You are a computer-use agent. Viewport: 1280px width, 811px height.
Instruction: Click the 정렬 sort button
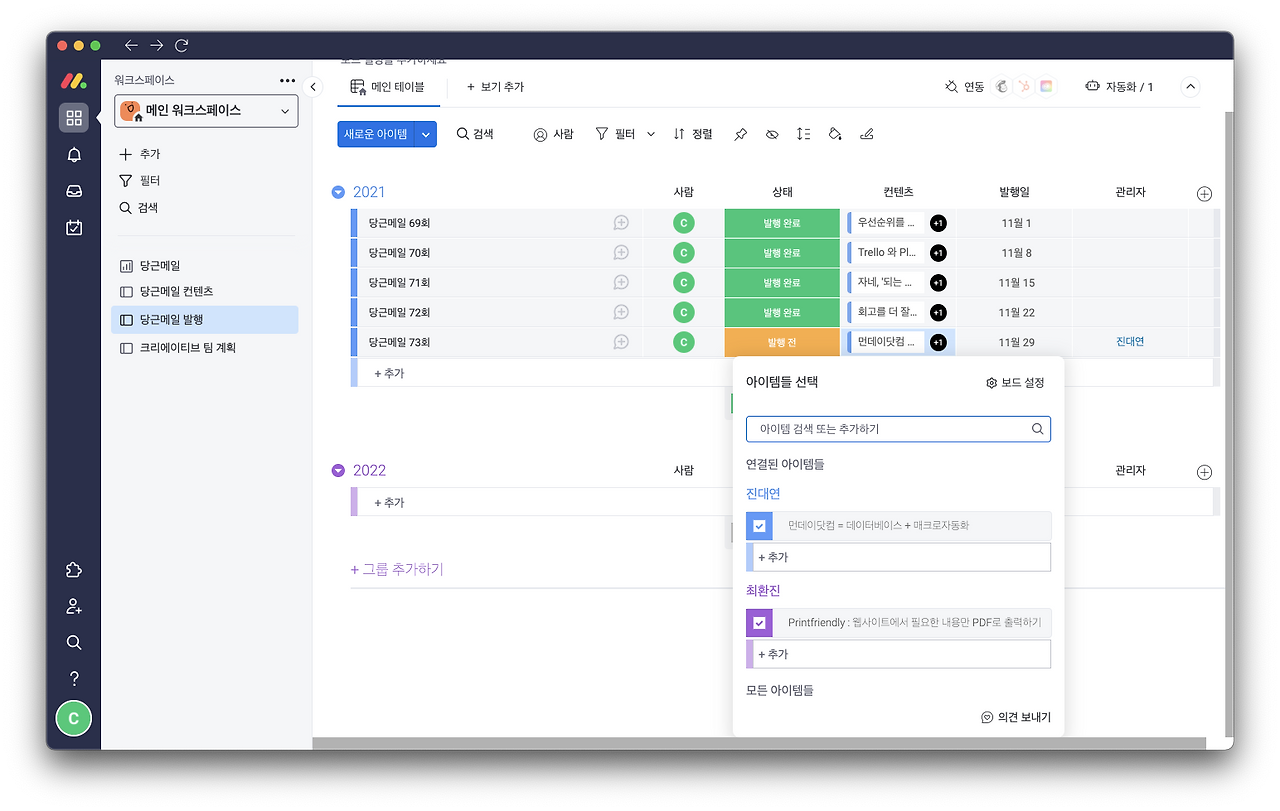click(693, 134)
